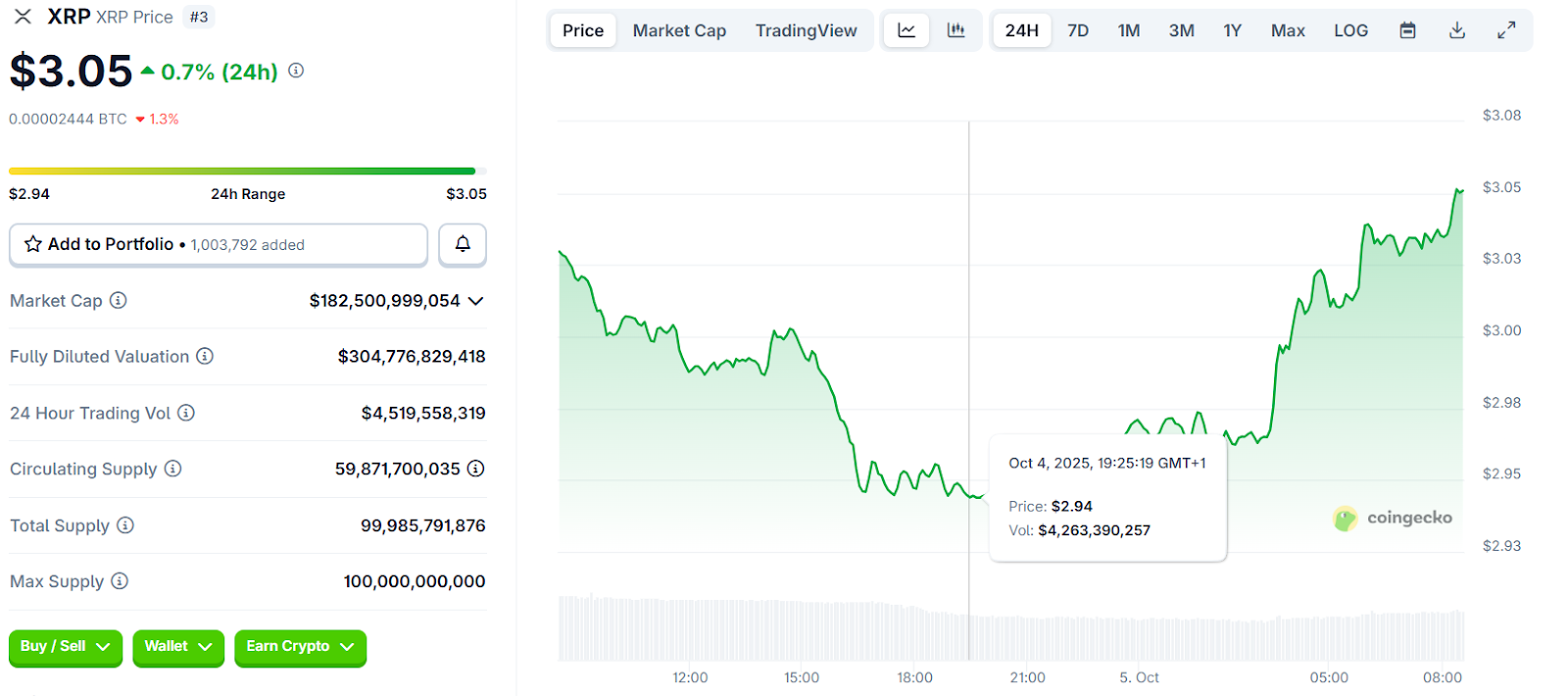
Task: Open the Earn Crypto dropdown
Action: [300, 647]
